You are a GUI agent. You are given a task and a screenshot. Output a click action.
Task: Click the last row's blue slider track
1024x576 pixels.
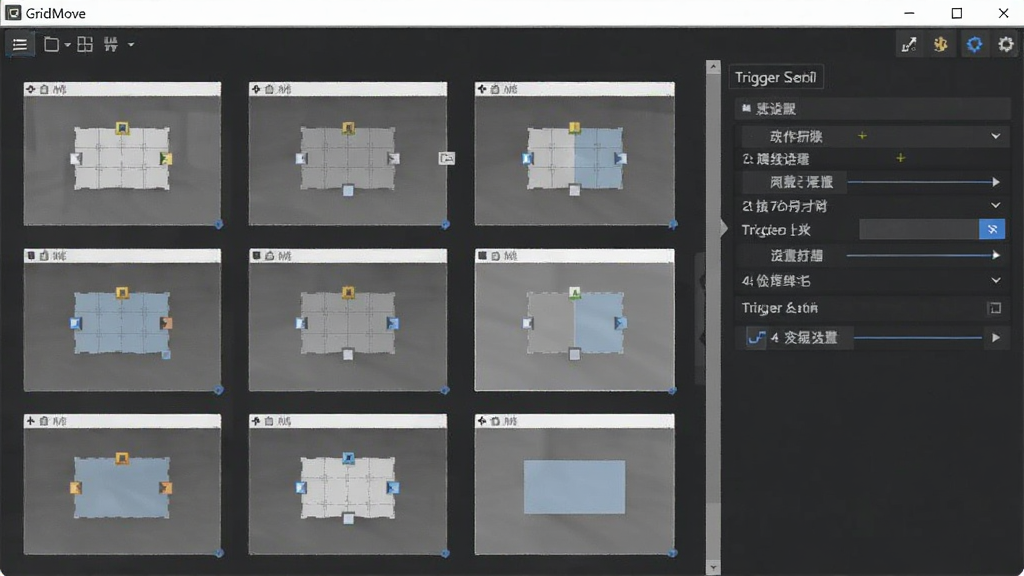(x=918, y=338)
